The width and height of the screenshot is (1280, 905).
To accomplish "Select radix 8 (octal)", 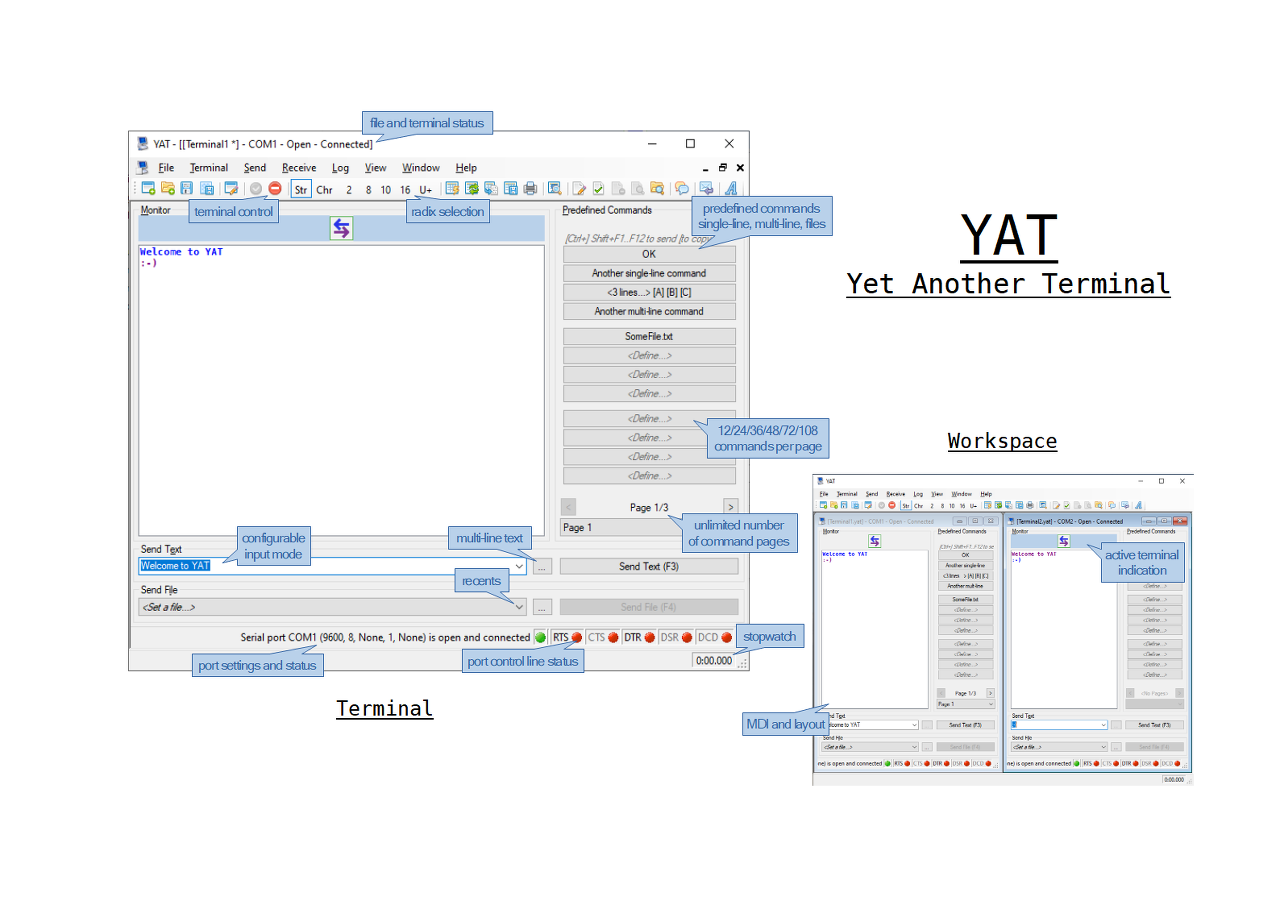I will [368, 189].
